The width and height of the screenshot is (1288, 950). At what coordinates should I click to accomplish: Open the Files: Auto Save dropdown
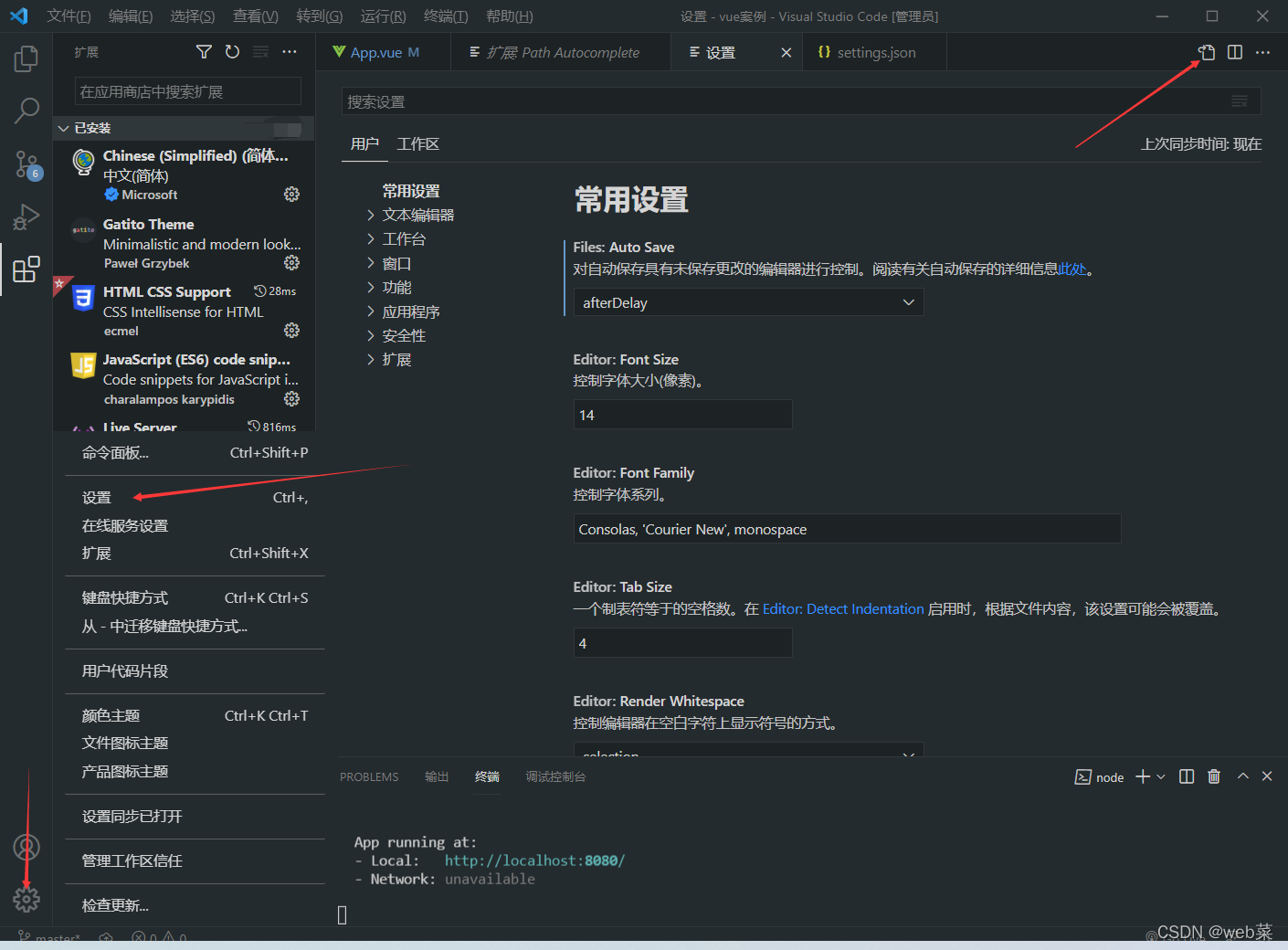(747, 301)
